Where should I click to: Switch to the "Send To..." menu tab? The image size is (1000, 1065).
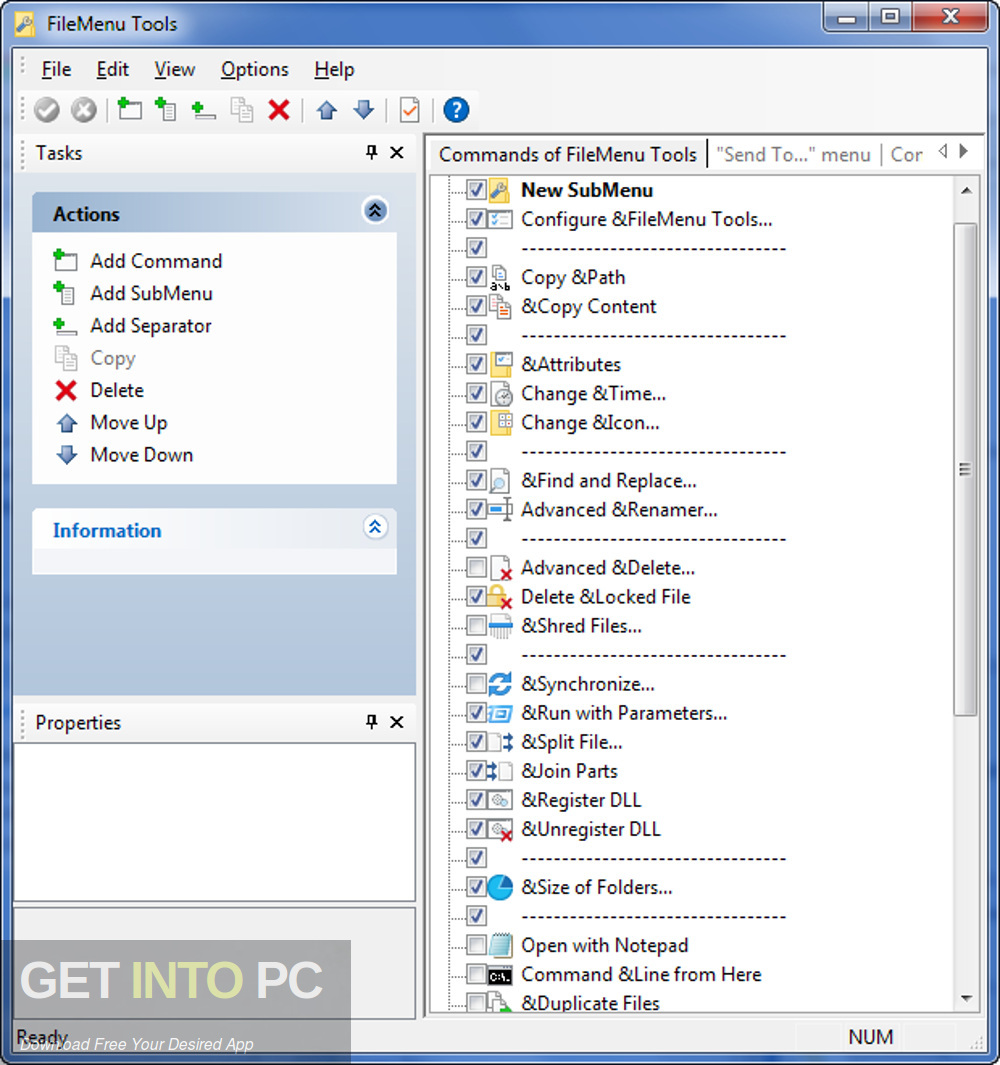793,155
